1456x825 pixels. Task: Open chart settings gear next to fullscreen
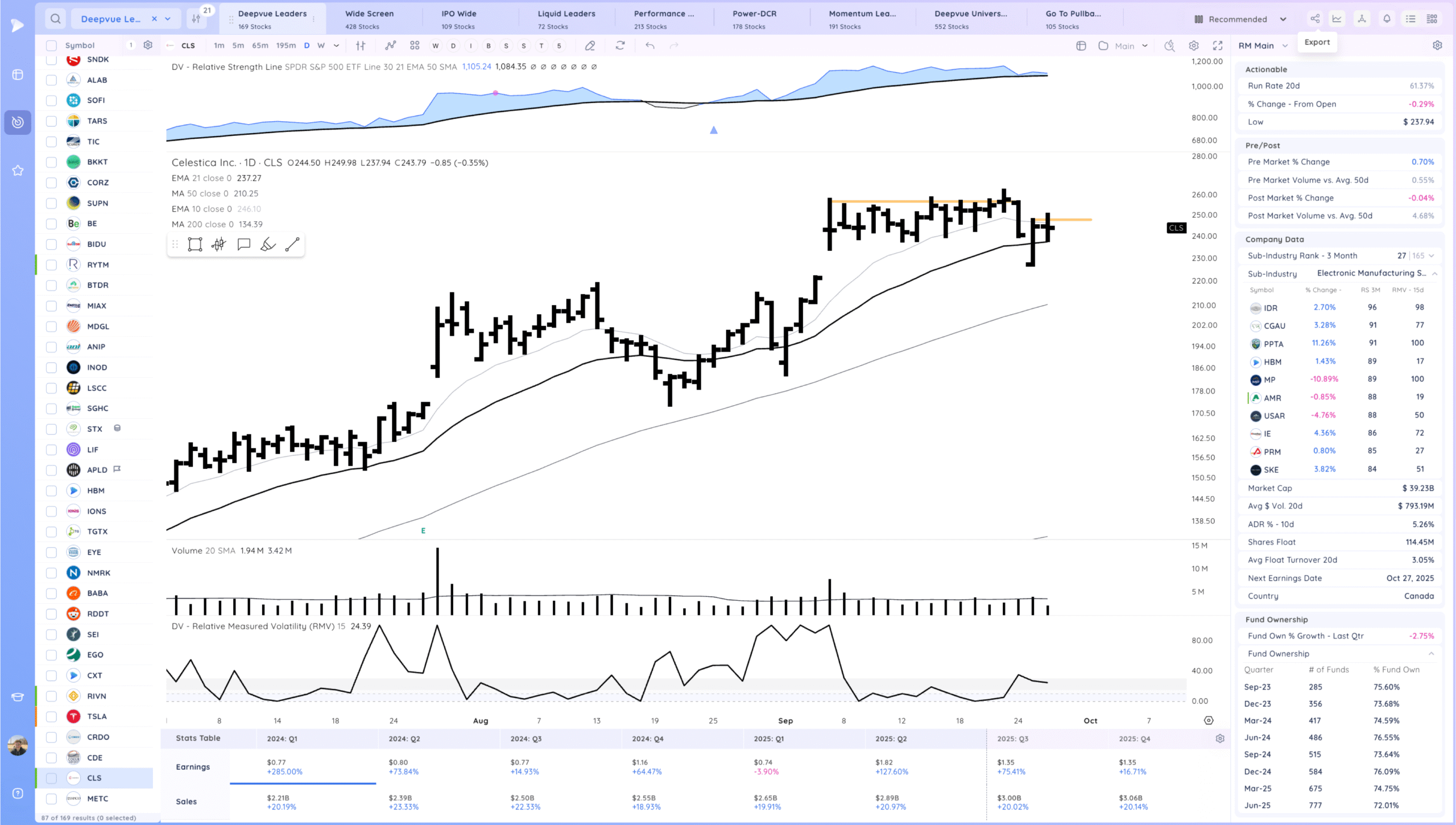1194,46
